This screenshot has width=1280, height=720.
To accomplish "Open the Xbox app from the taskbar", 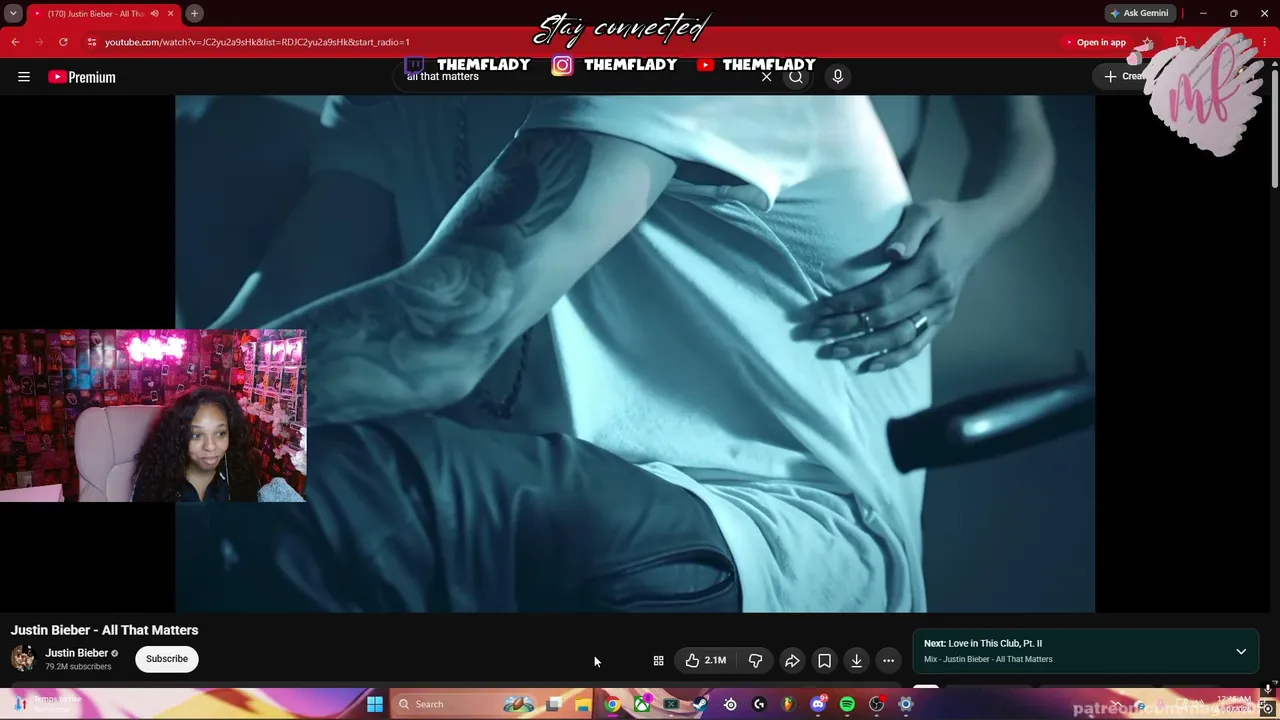I will pos(642,704).
